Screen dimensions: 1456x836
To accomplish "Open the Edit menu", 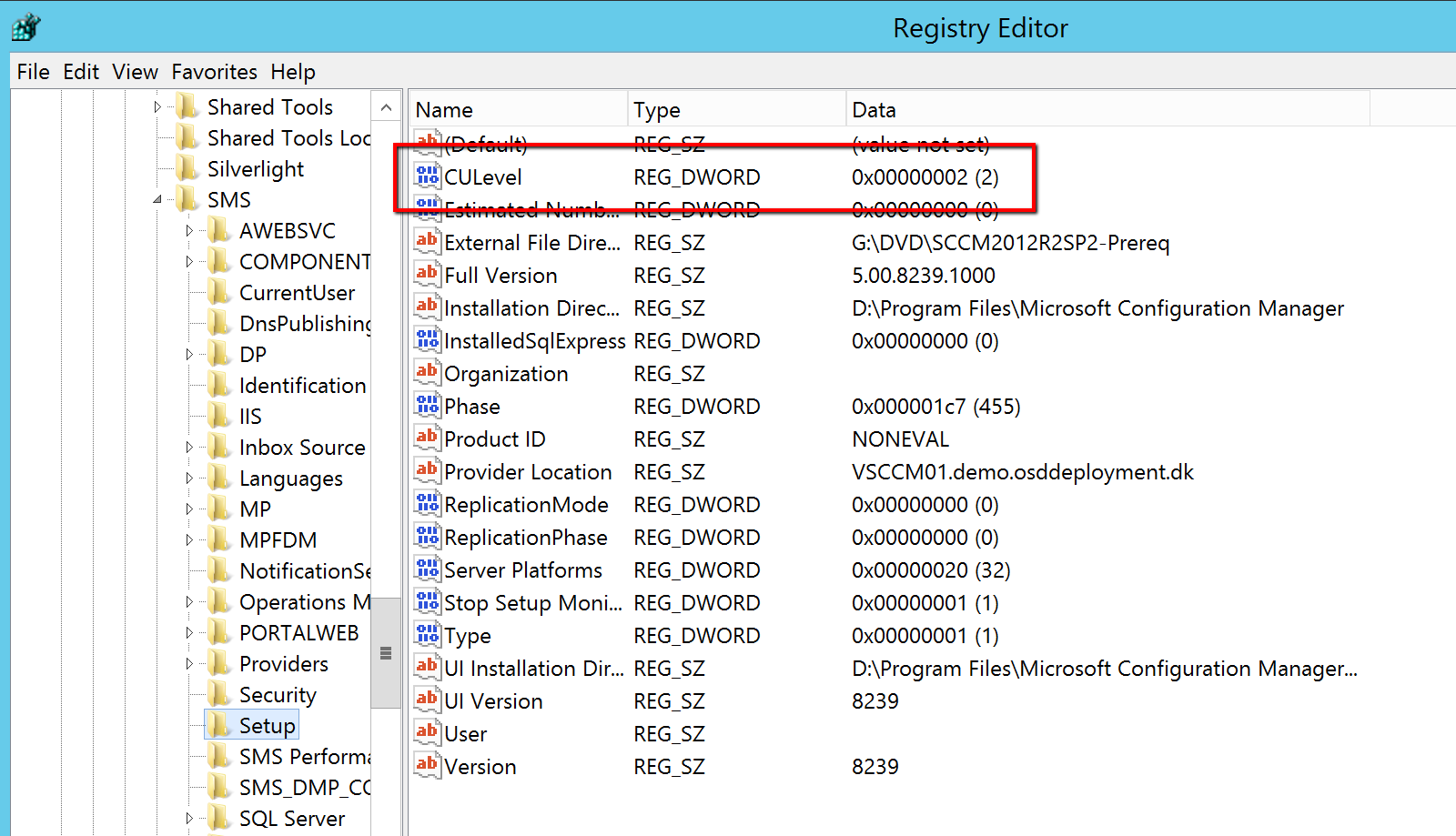I will pyautogui.click(x=80, y=72).
